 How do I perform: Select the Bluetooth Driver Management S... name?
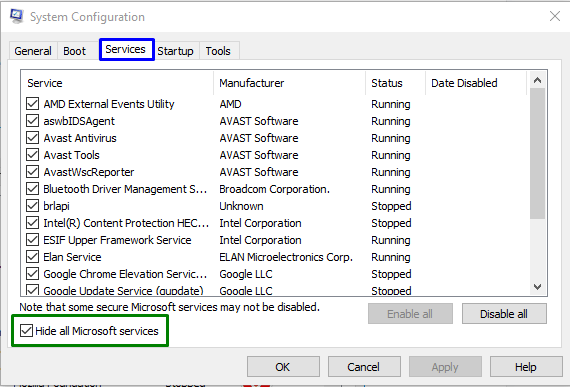pyautogui.click(x=125, y=189)
